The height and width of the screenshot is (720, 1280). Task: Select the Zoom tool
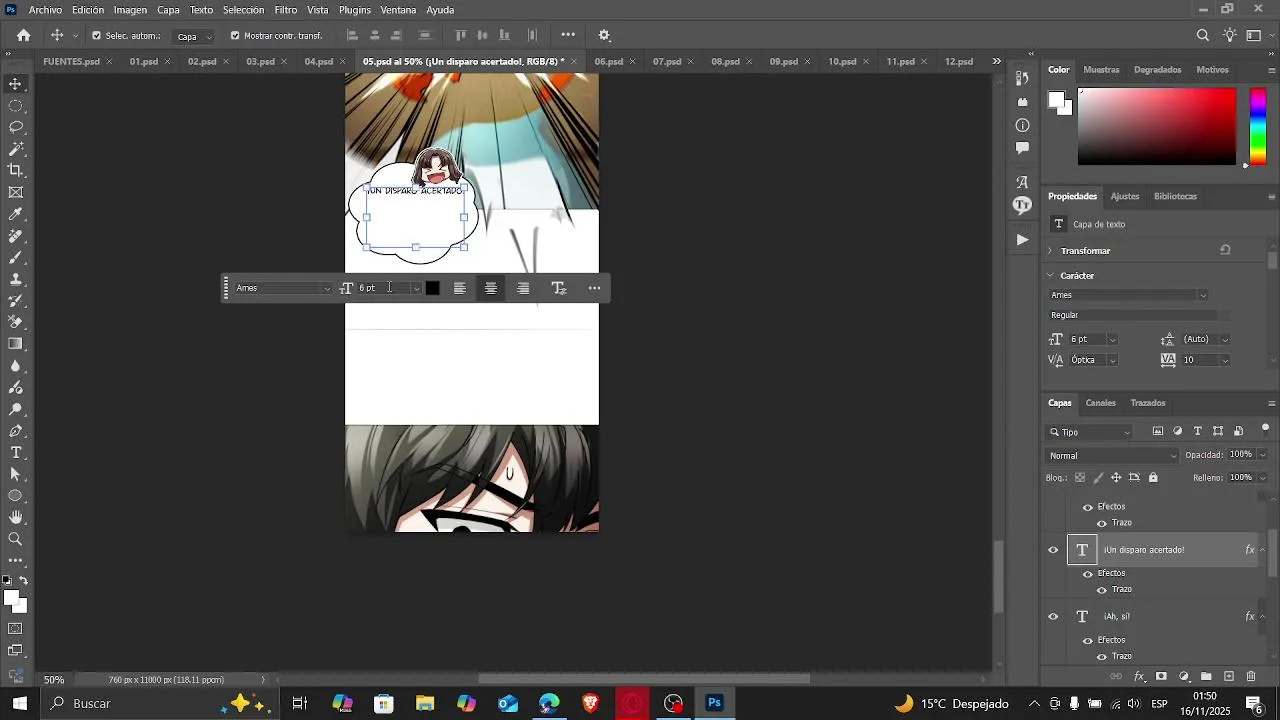tap(16, 539)
